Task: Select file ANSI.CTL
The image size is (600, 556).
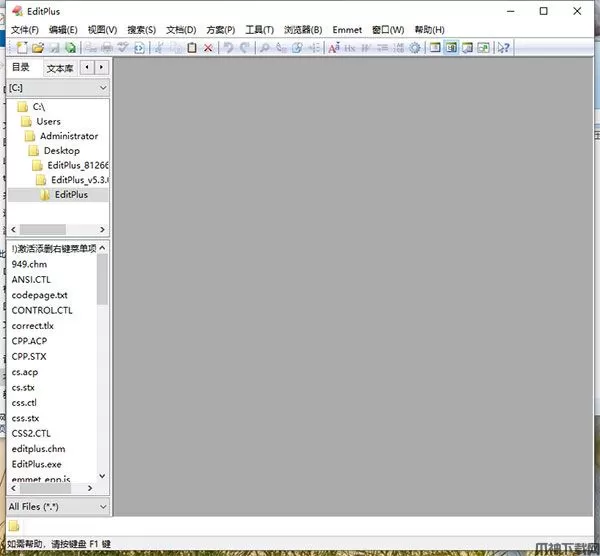Action: point(31,279)
